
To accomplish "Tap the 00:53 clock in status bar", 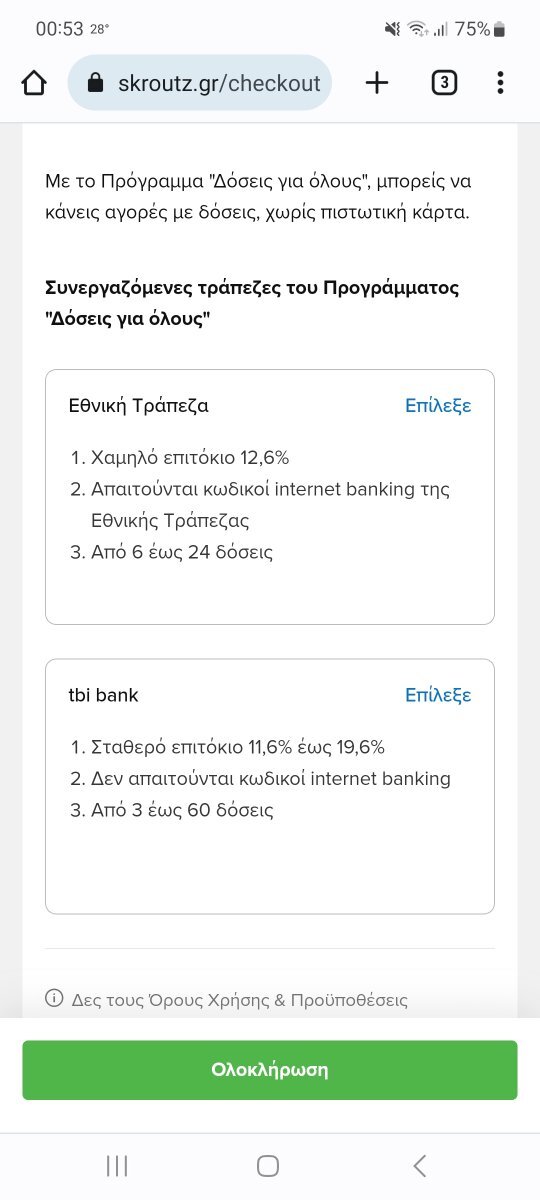I will [x=59, y=29].
